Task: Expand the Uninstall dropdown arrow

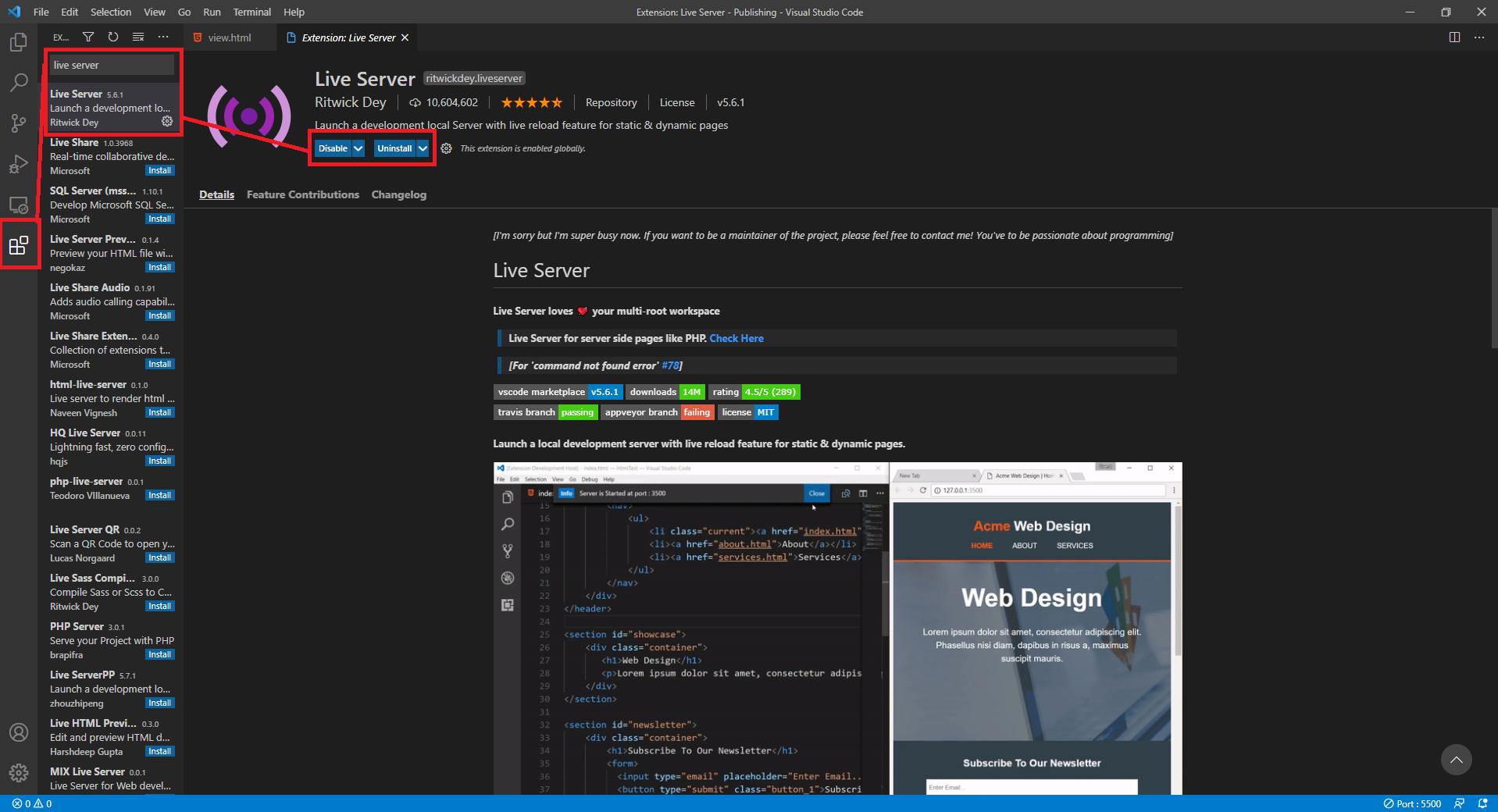Action: 423,148
